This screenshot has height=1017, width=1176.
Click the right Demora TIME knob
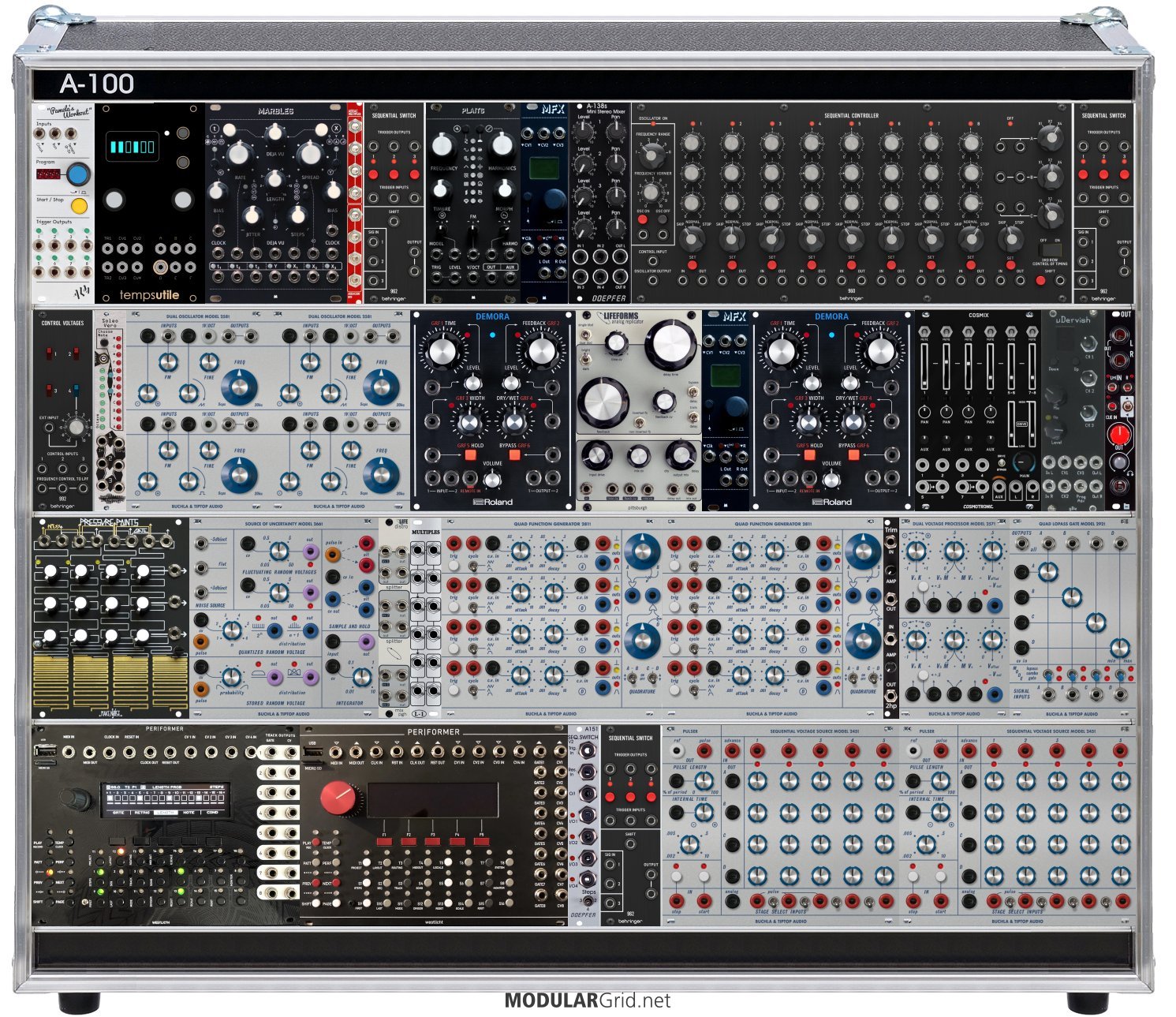point(782,352)
